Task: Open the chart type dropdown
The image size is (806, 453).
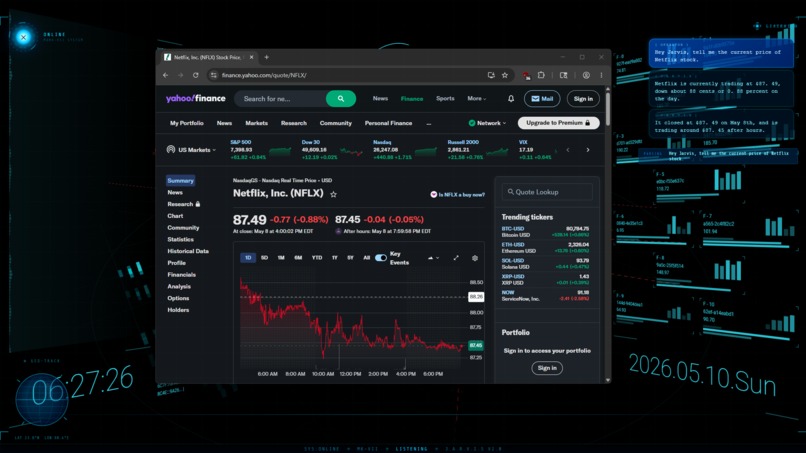Action: tap(433, 258)
